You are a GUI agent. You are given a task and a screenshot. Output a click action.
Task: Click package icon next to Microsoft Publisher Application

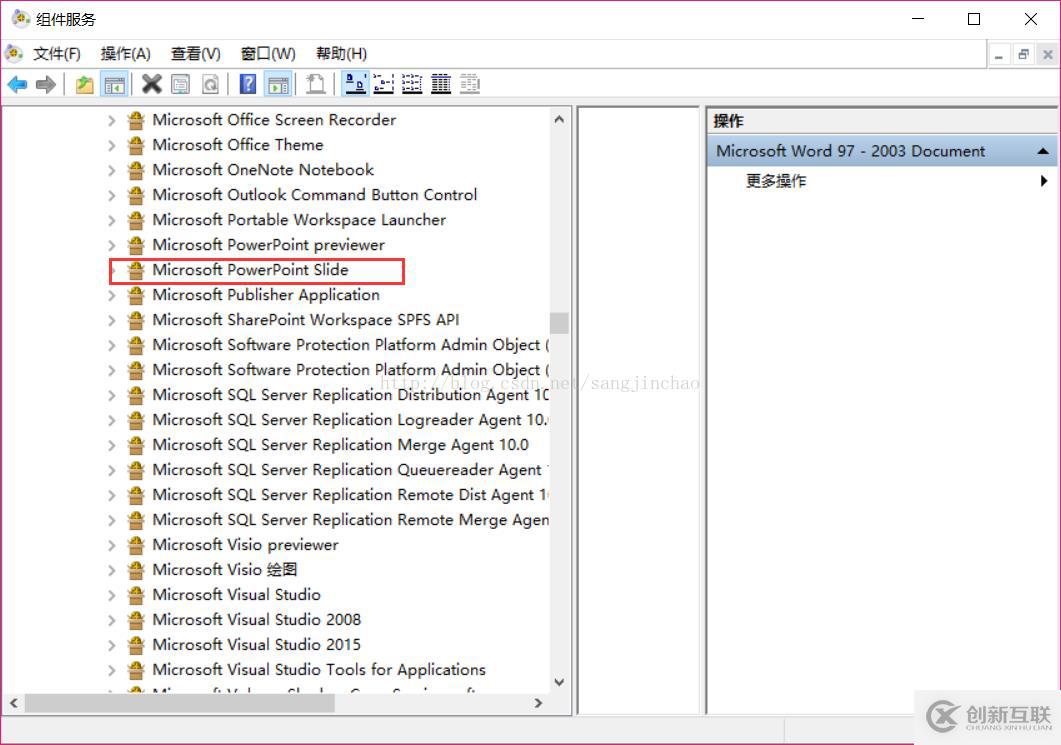coord(136,295)
